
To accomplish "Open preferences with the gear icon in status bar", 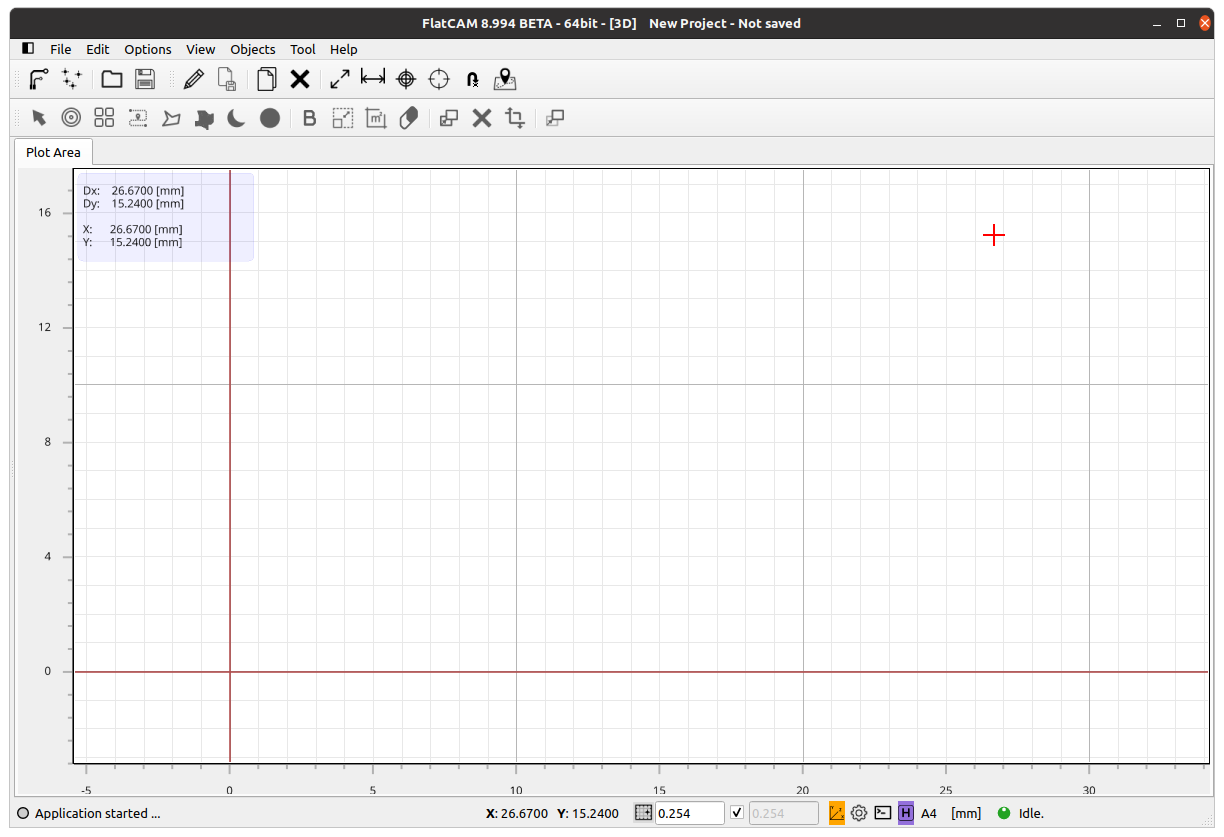I will coord(859,813).
